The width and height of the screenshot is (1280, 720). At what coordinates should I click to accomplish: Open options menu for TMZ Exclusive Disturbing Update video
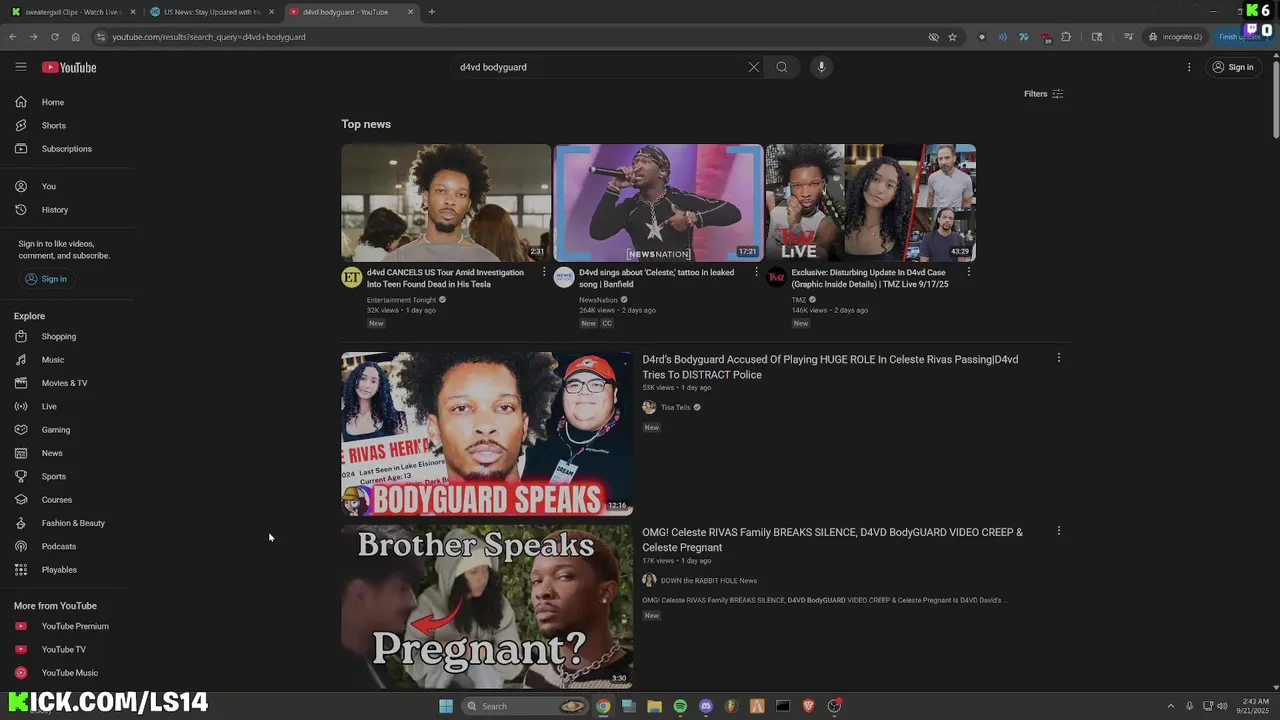[968, 272]
